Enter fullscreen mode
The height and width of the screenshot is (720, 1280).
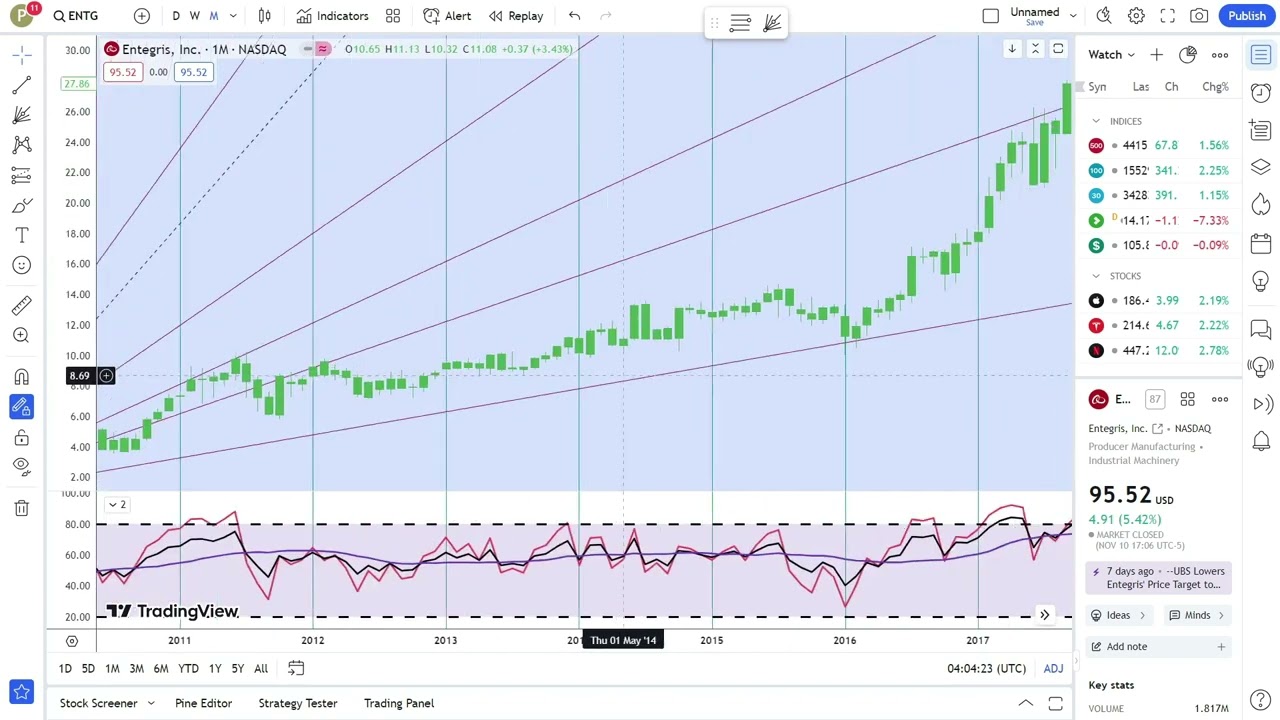[1167, 16]
